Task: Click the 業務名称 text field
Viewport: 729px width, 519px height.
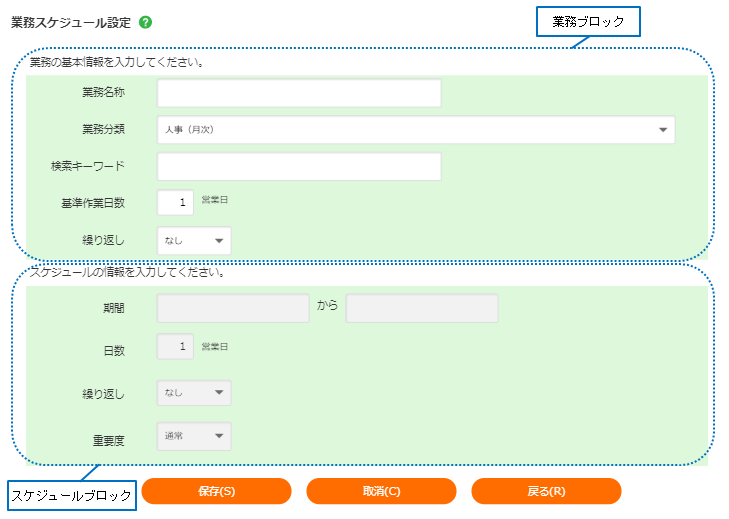Action: pos(299,93)
